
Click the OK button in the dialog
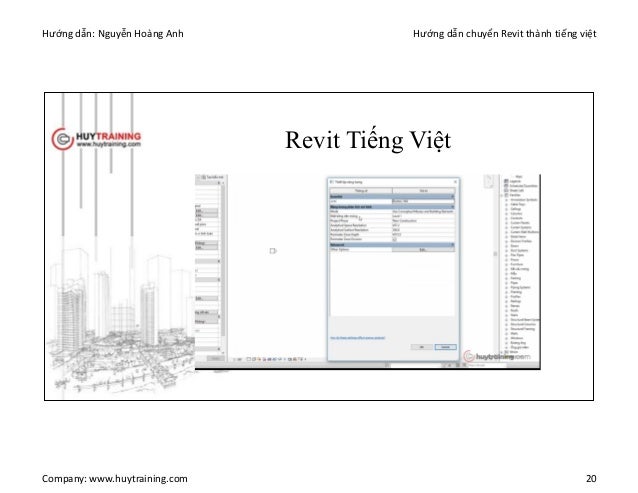coord(422,347)
